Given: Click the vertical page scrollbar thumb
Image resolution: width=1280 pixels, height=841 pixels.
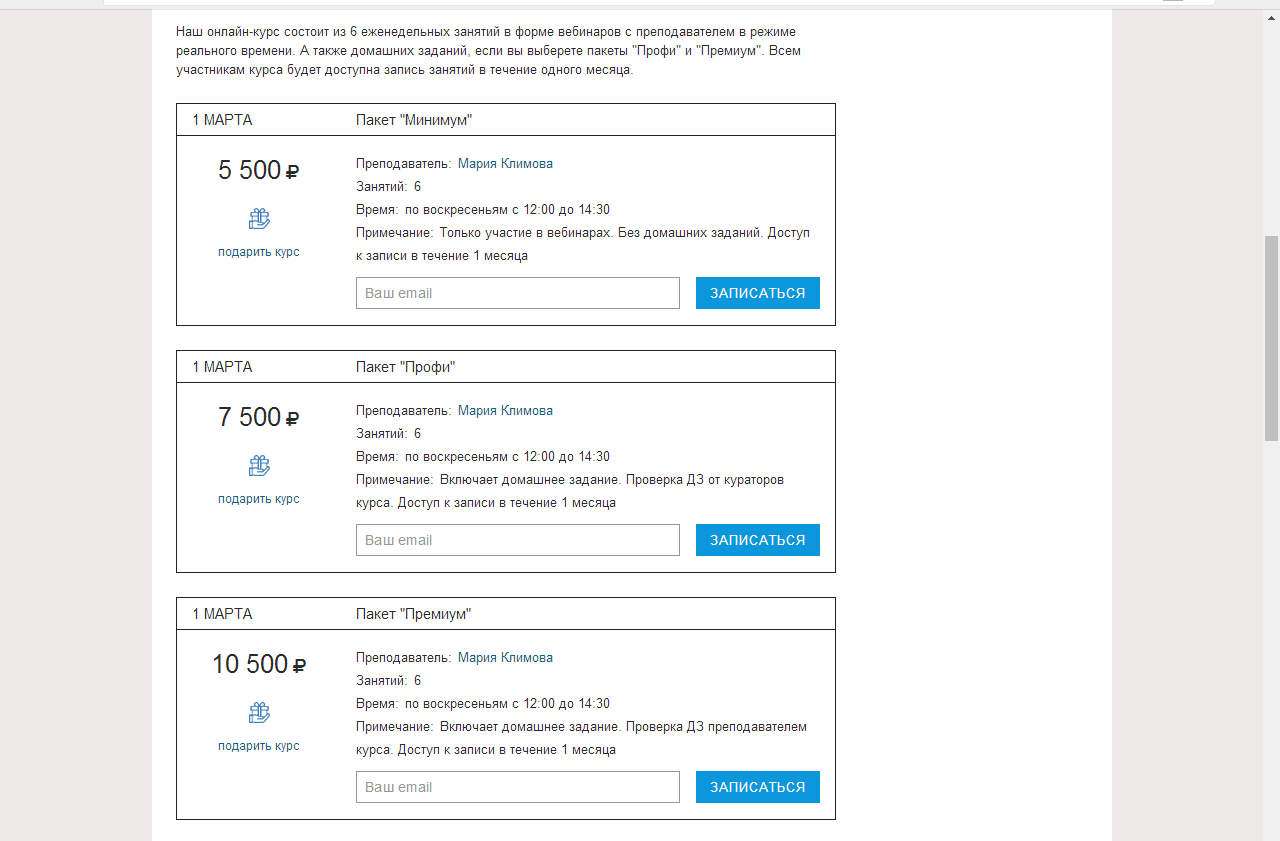Looking at the screenshot, I should pyautogui.click(x=1271, y=338).
